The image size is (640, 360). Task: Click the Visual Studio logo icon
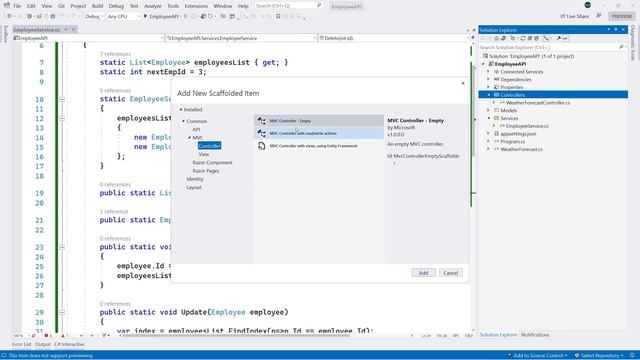(x=7, y=6)
